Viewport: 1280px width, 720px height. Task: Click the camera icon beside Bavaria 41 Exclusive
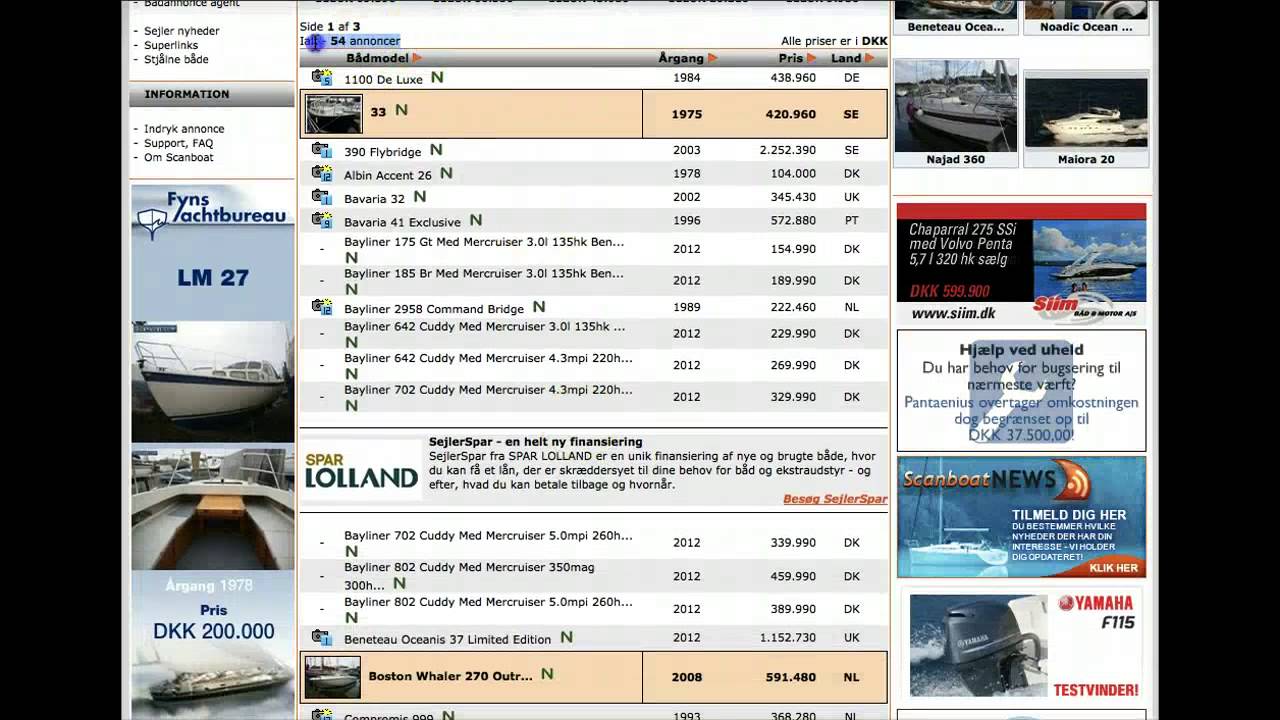[x=321, y=220]
